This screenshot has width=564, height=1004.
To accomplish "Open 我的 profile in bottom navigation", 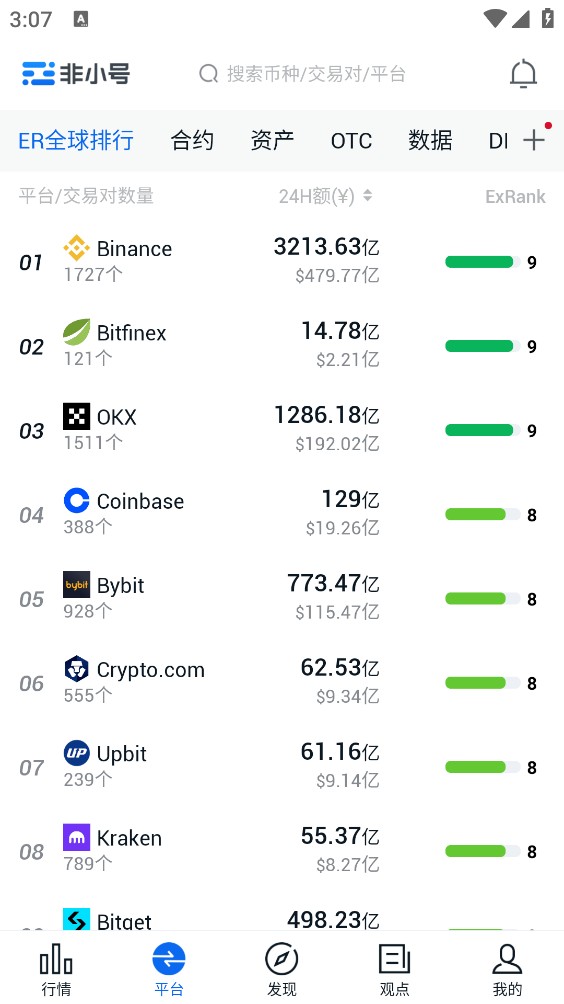I will pos(507,969).
